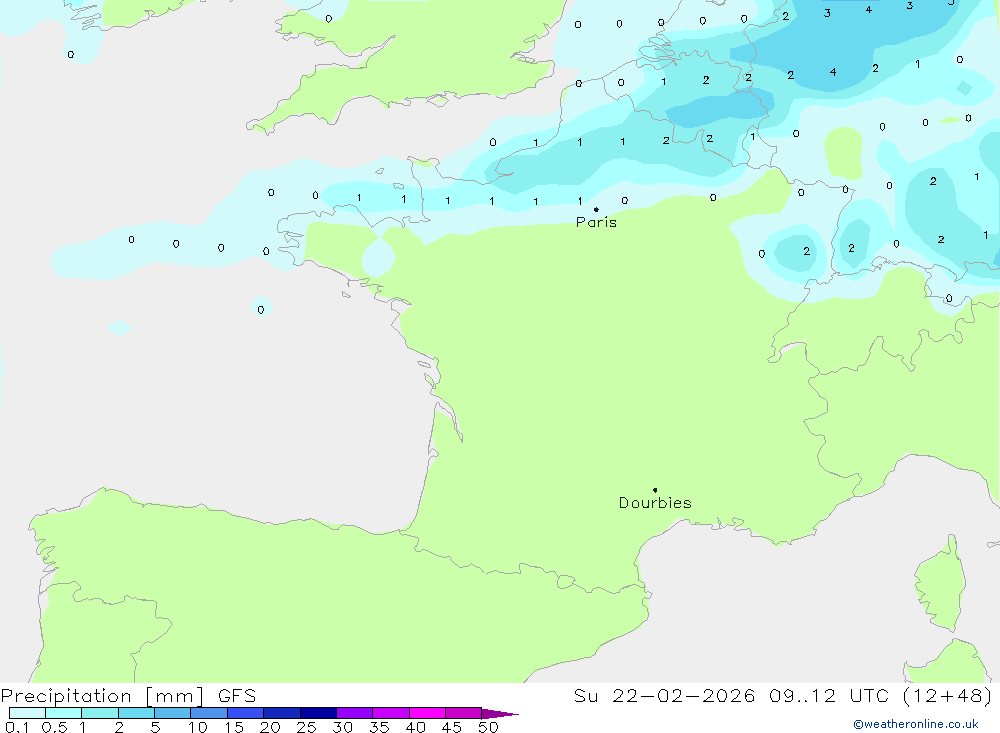Screen dimensions: 1000x733
Task: Select the 40–45 mm magenta legend swatch
Action: 427,713
